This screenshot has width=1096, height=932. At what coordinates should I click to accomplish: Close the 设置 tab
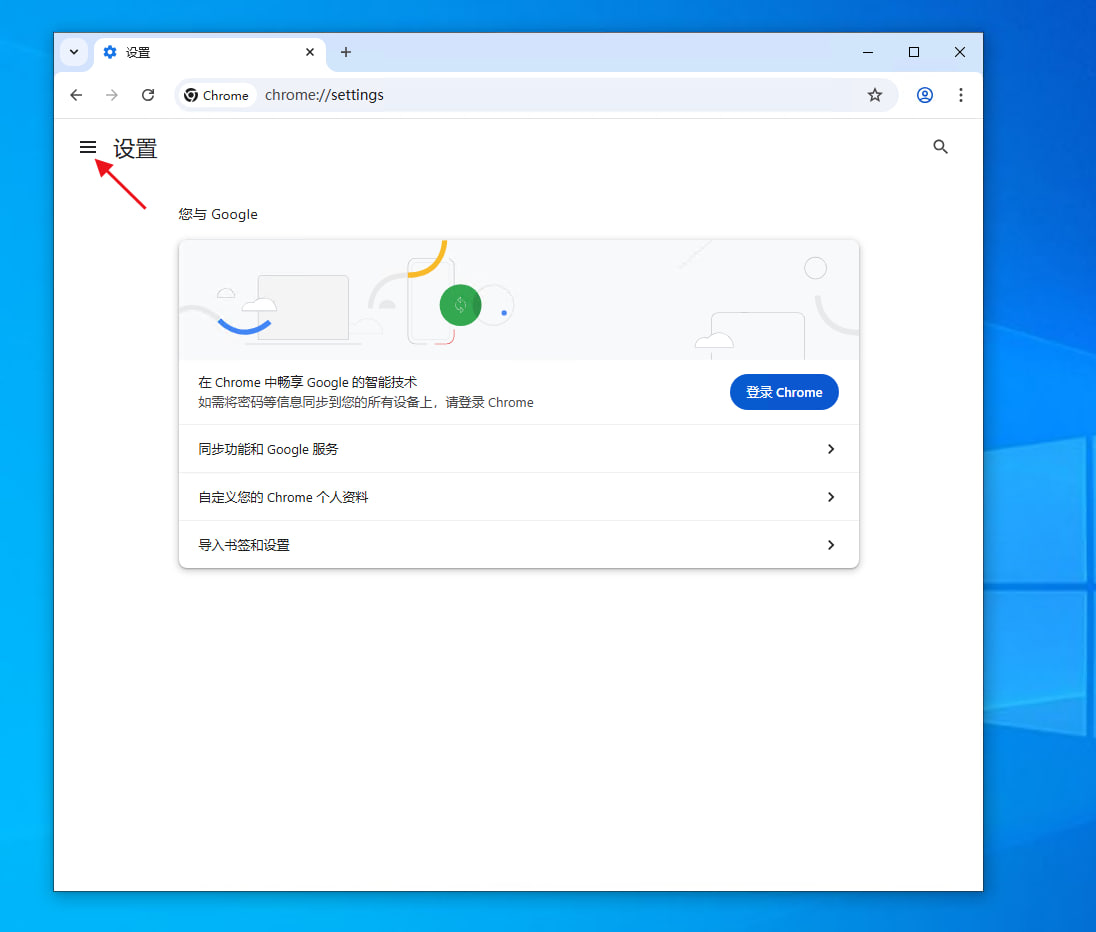pos(310,52)
